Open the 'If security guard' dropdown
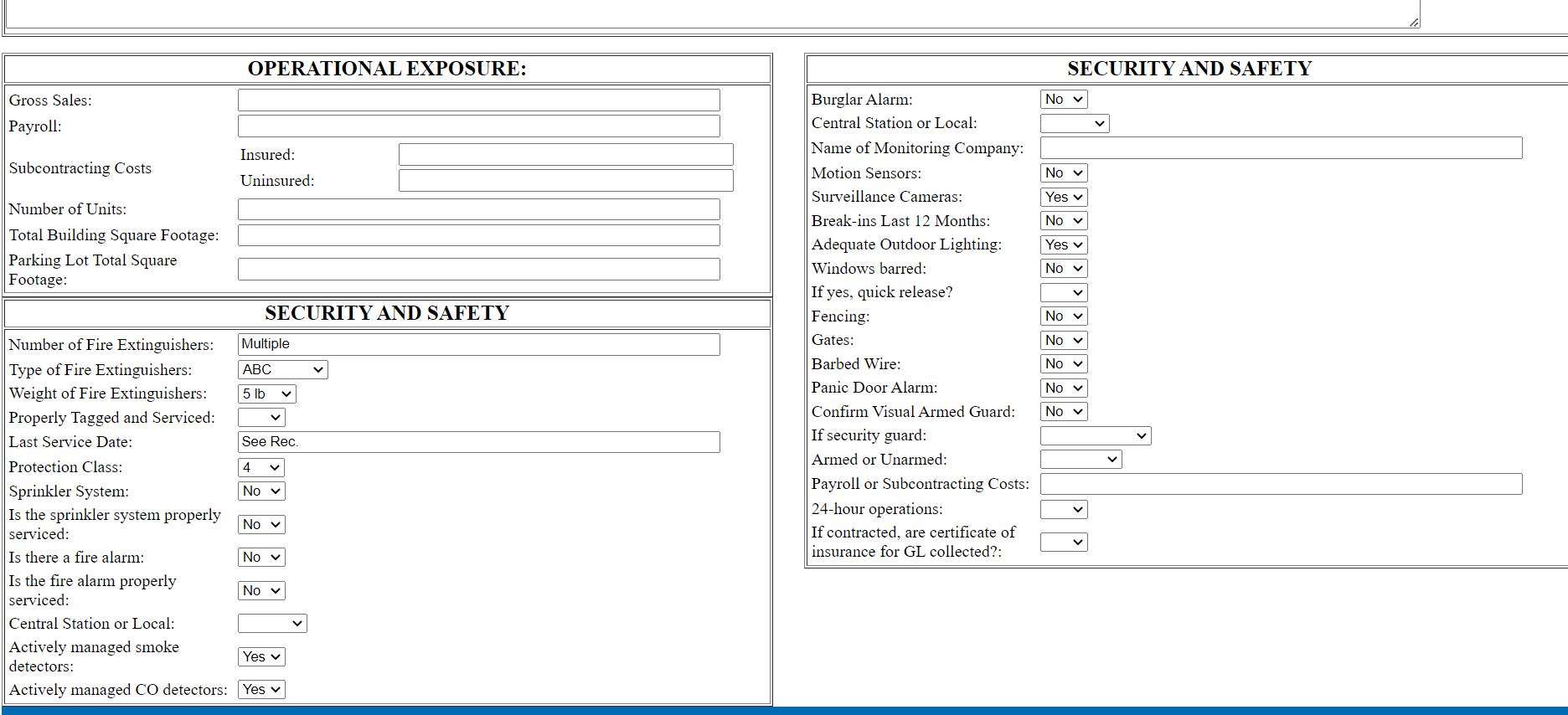Screen dimensions: 1568x715 point(1096,435)
